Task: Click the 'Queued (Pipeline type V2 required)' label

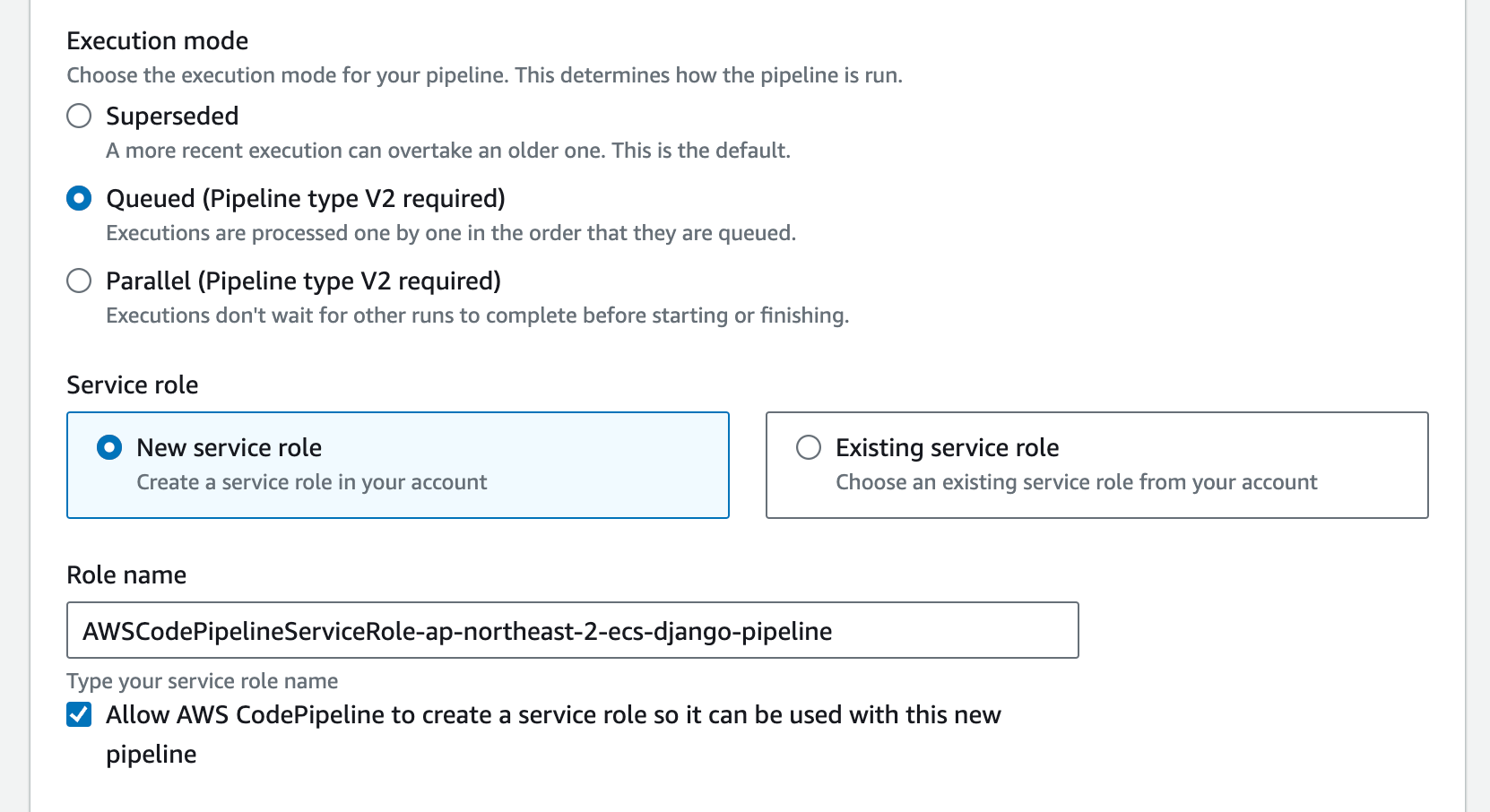Action: tap(306, 199)
